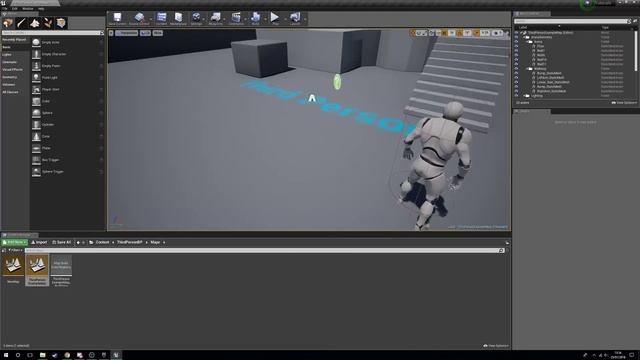Toggle visibility eye for Lighting folder

(516, 96)
